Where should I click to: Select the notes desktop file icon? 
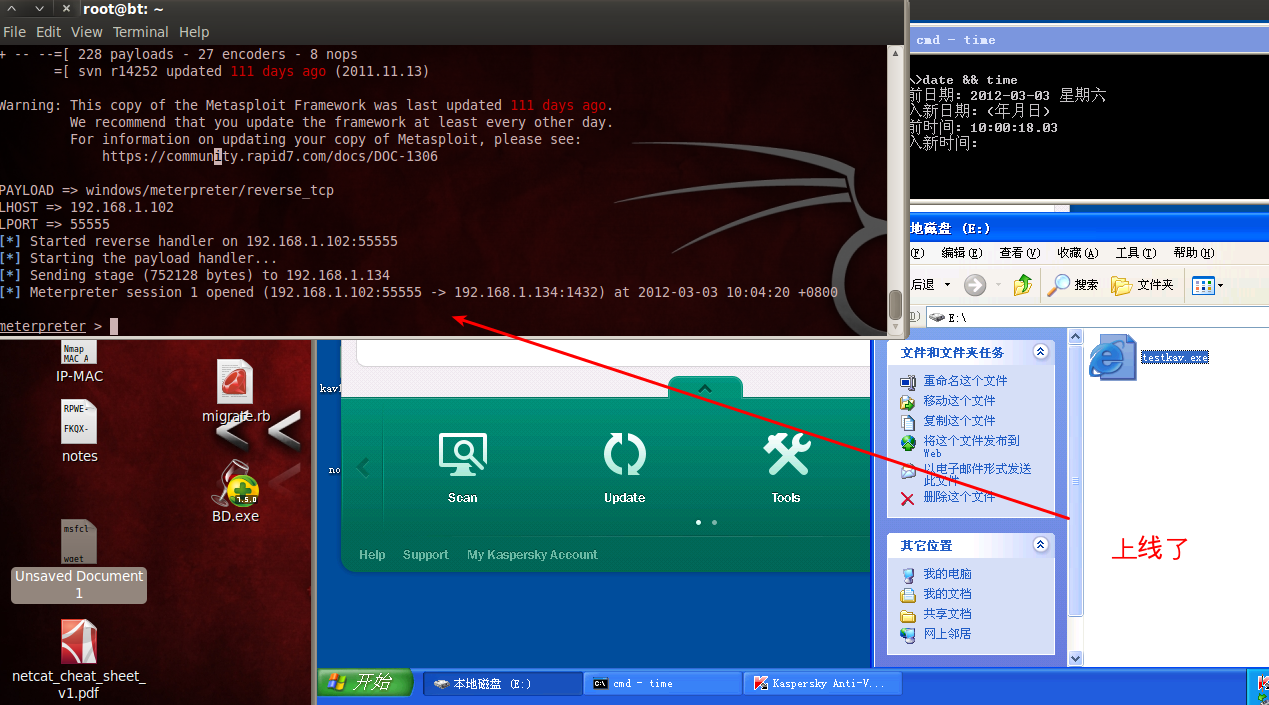pos(79,432)
